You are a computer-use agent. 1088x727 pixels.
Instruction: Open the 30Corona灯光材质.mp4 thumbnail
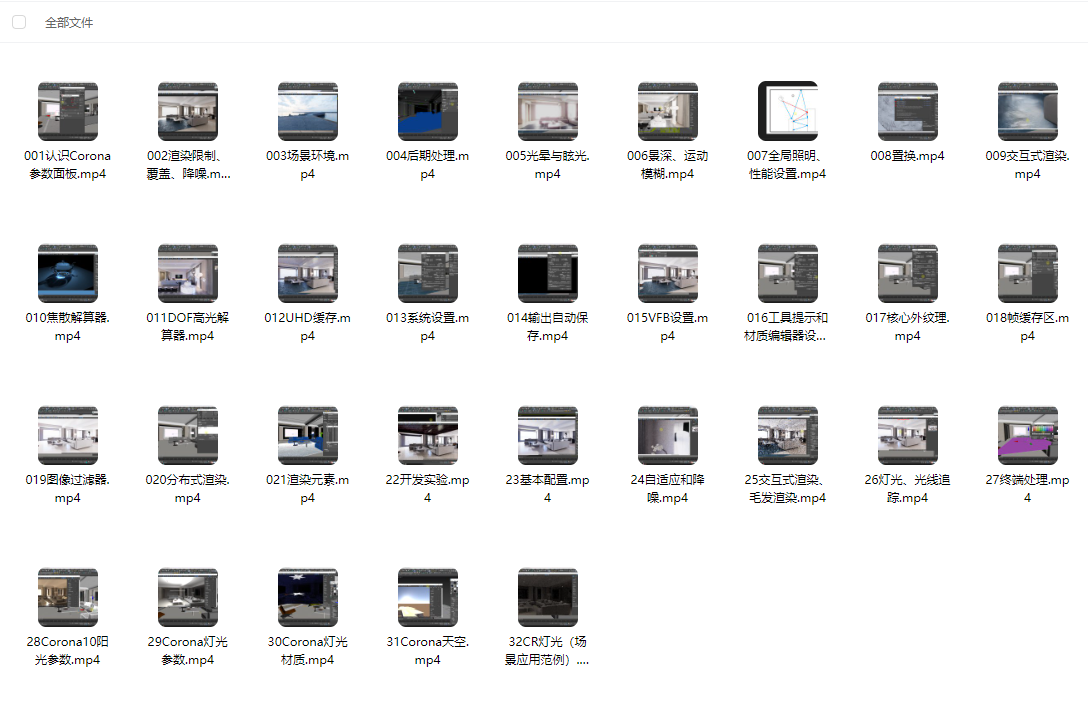click(x=308, y=597)
